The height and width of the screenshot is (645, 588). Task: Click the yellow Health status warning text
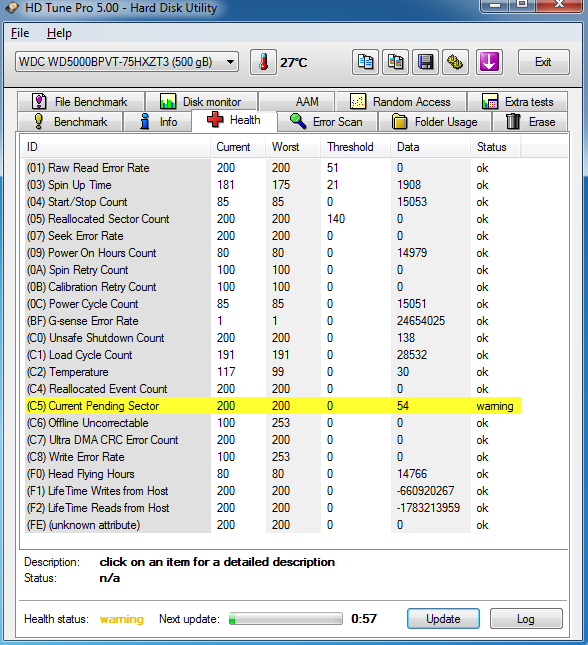tap(122, 619)
